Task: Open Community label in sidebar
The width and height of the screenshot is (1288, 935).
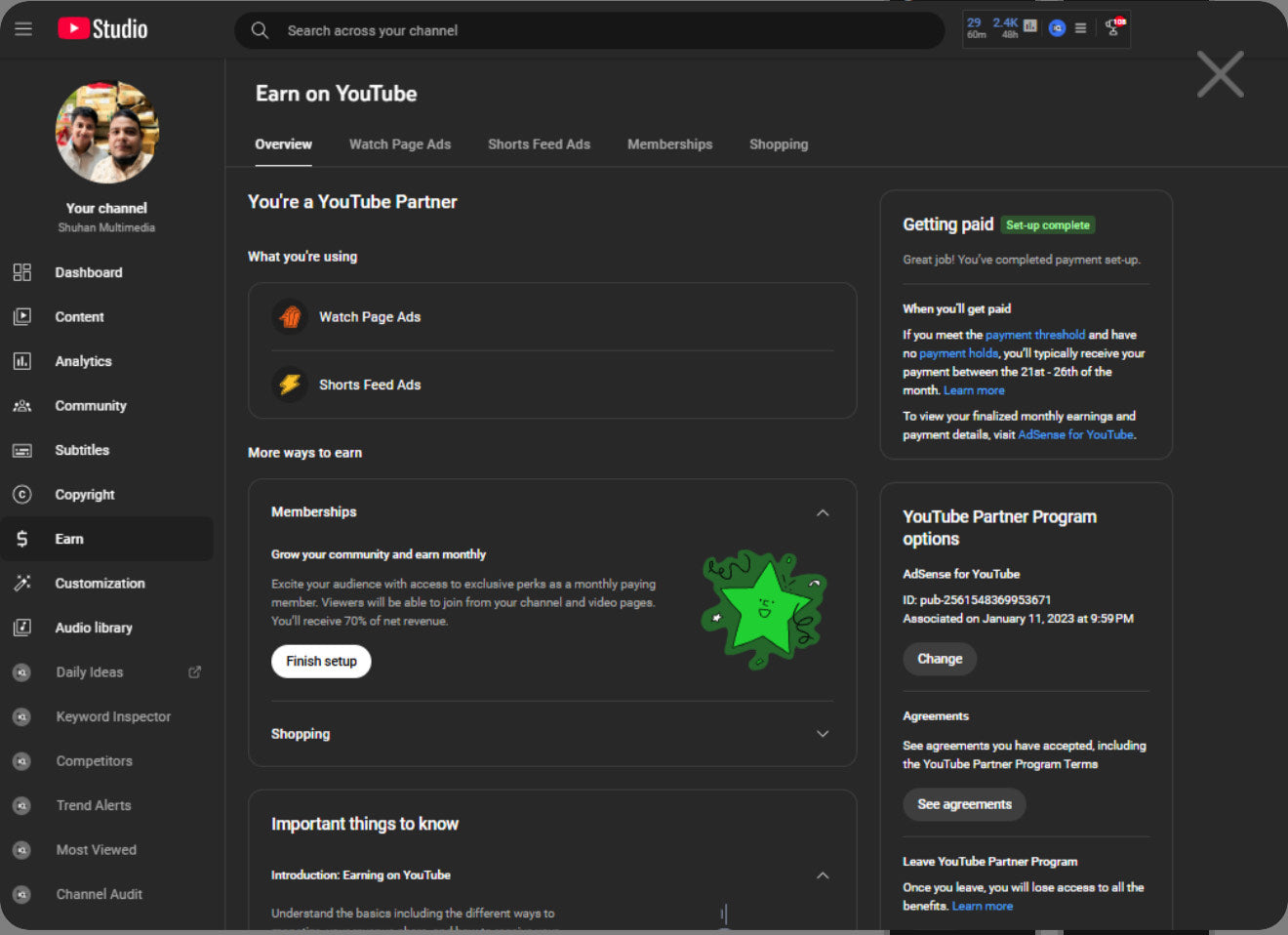Action: [91, 405]
